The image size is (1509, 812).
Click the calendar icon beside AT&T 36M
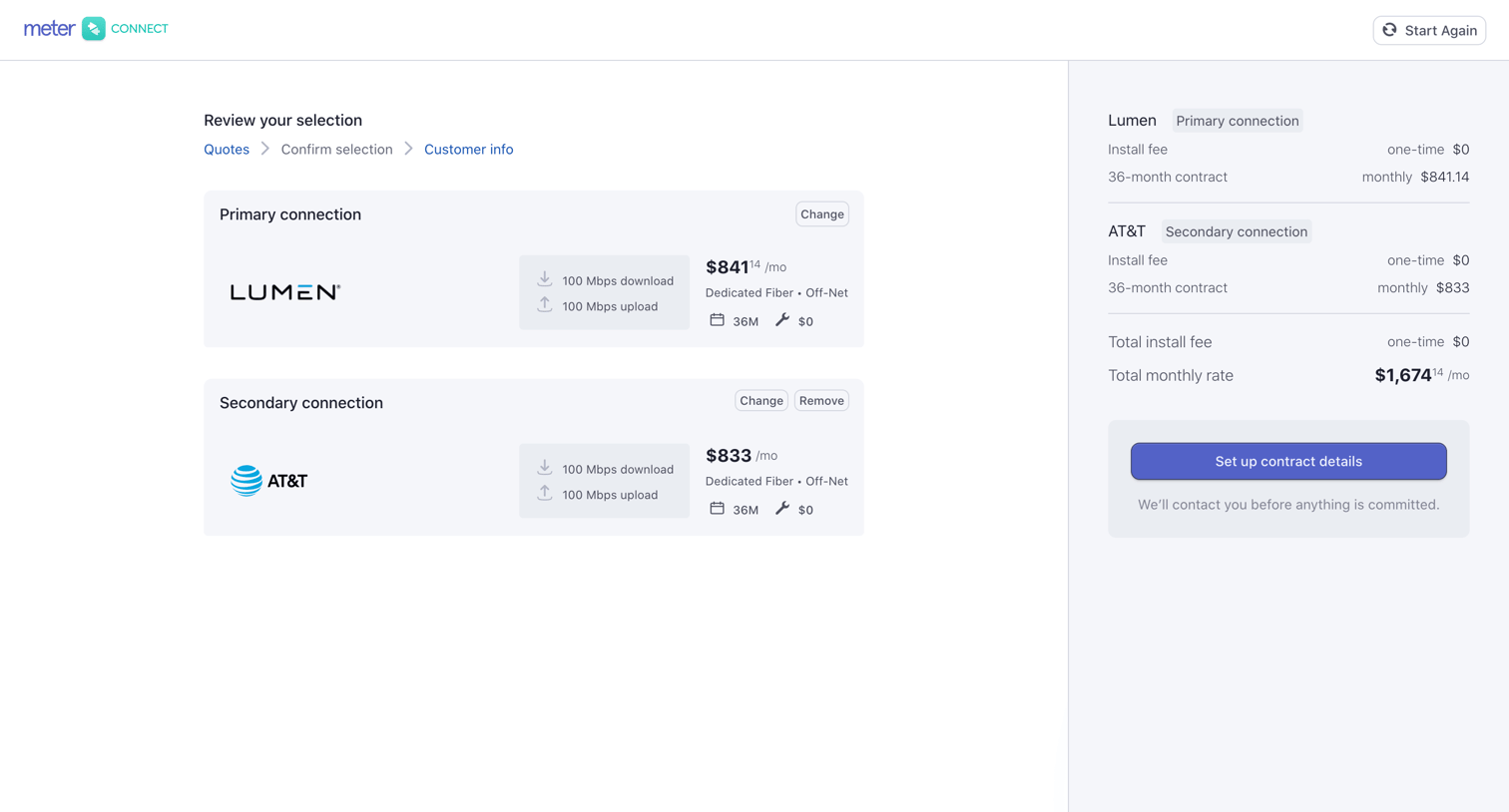[717, 509]
